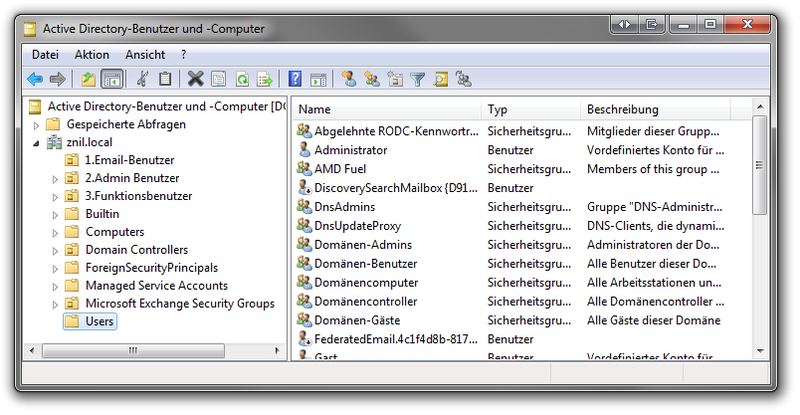The height and width of the screenshot is (415, 800).
Task: Expand Microsoft Exchange Security Groups node
Action: [55, 304]
